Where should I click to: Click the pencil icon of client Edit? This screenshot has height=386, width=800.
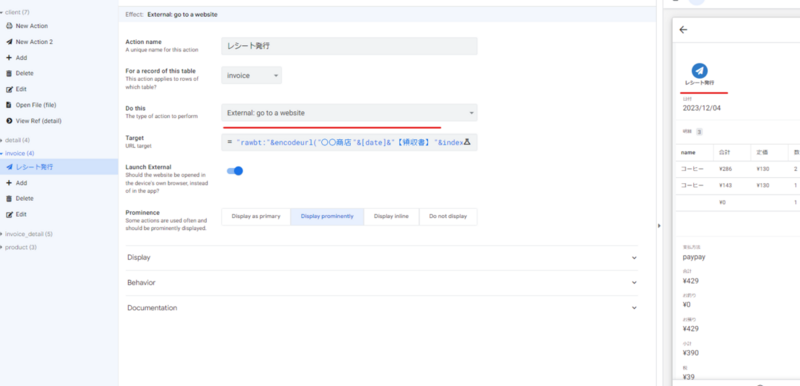tap(9, 89)
